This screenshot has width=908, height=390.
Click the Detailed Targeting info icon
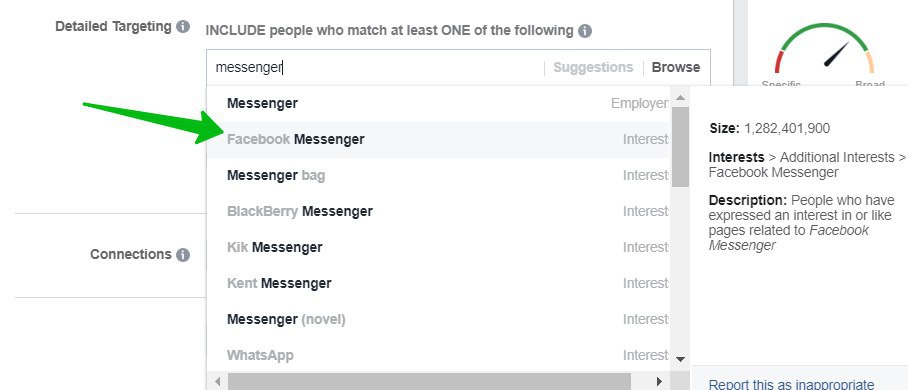[x=183, y=27]
